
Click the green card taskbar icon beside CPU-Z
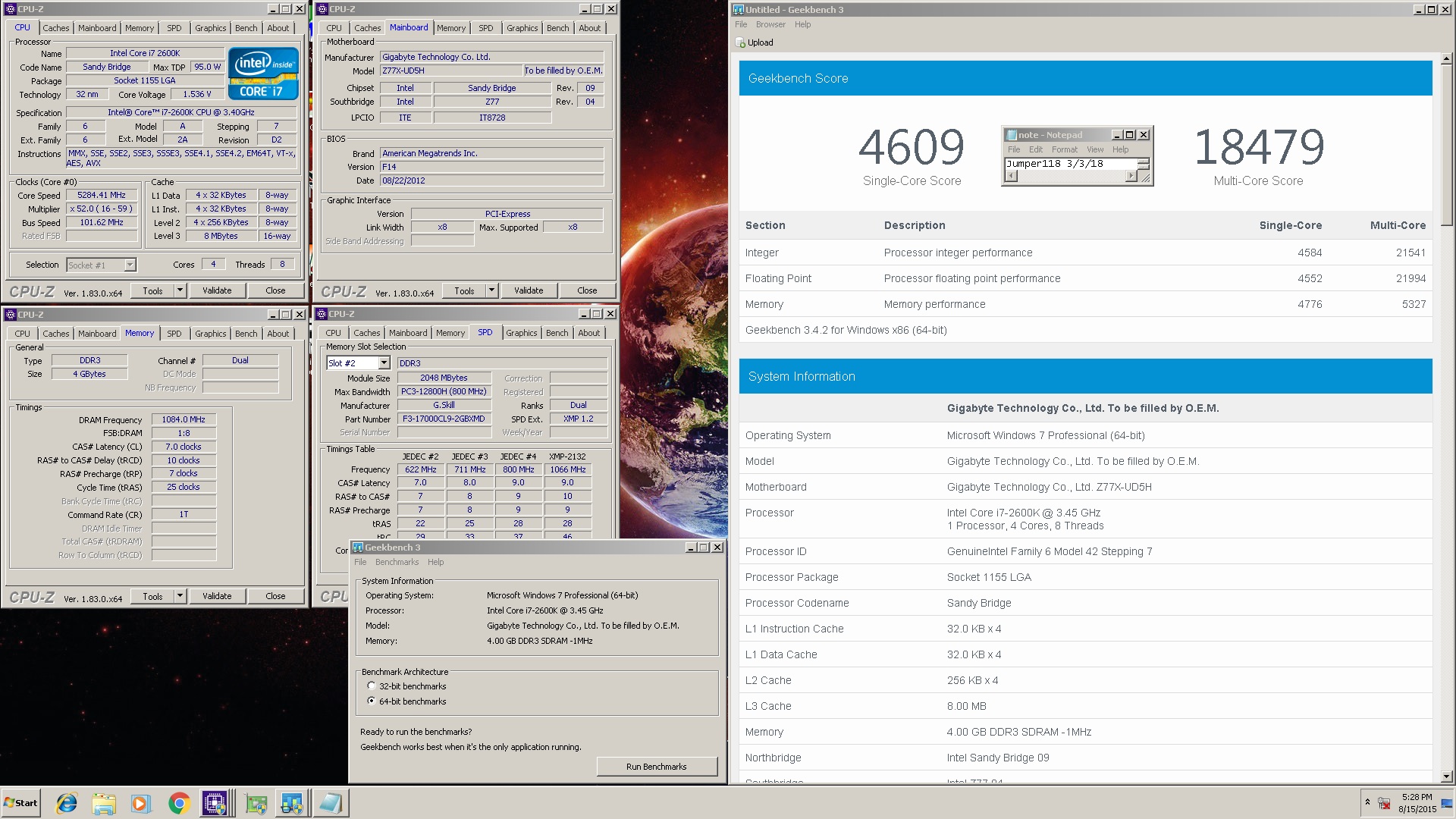pyautogui.click(x=256, y=803)
